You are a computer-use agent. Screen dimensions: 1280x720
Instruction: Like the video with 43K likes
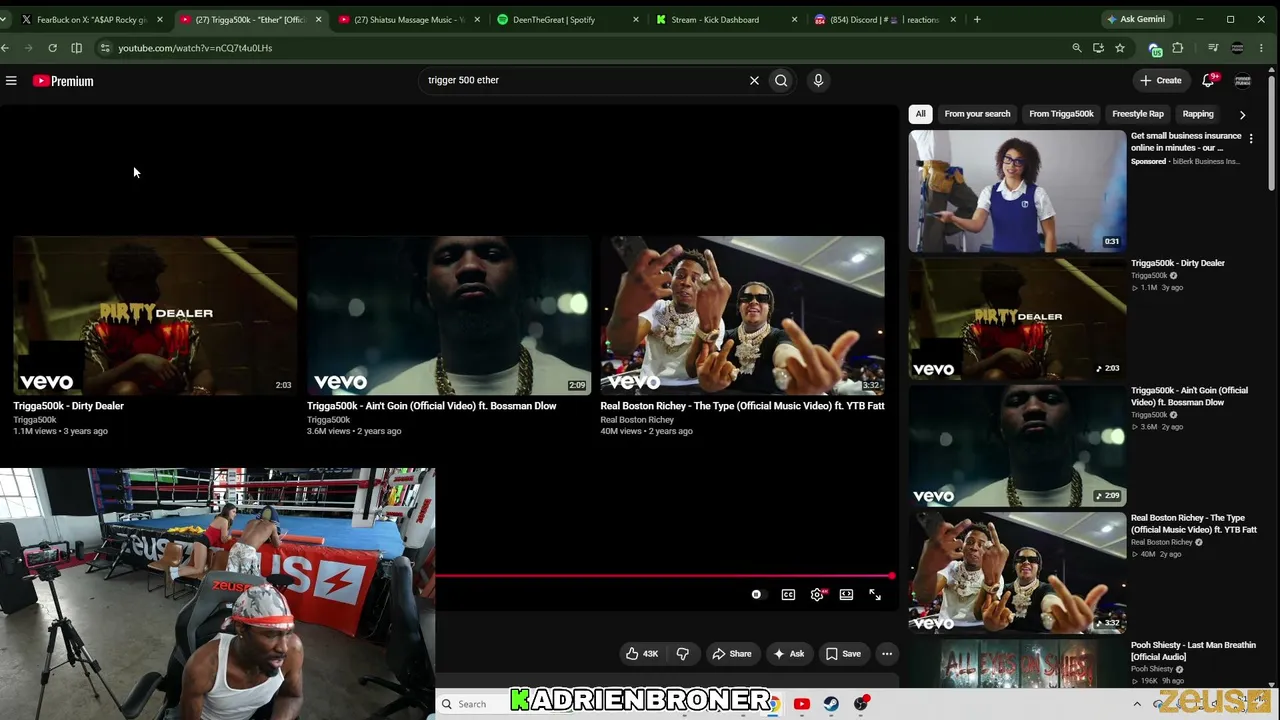641,654
